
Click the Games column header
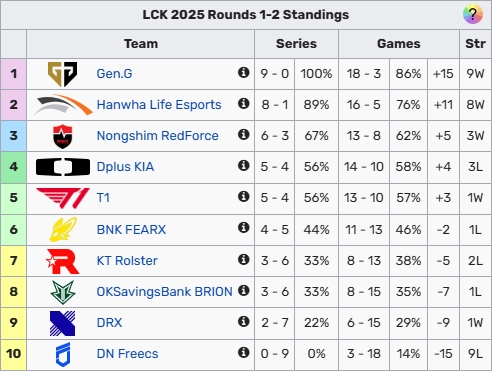coord(399,44)
